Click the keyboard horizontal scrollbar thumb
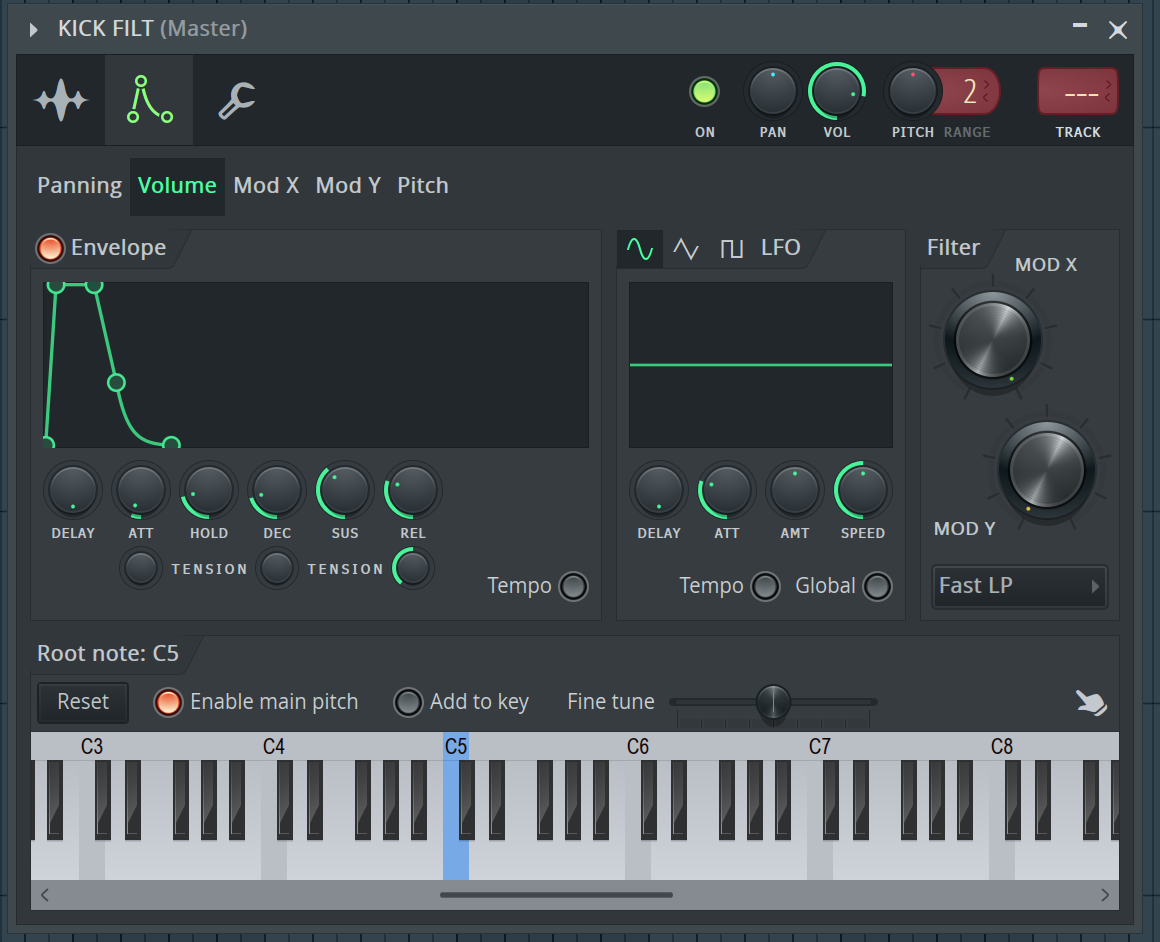Image resolution: width=1160 pixels, height=942 pixels. (556, 895)
